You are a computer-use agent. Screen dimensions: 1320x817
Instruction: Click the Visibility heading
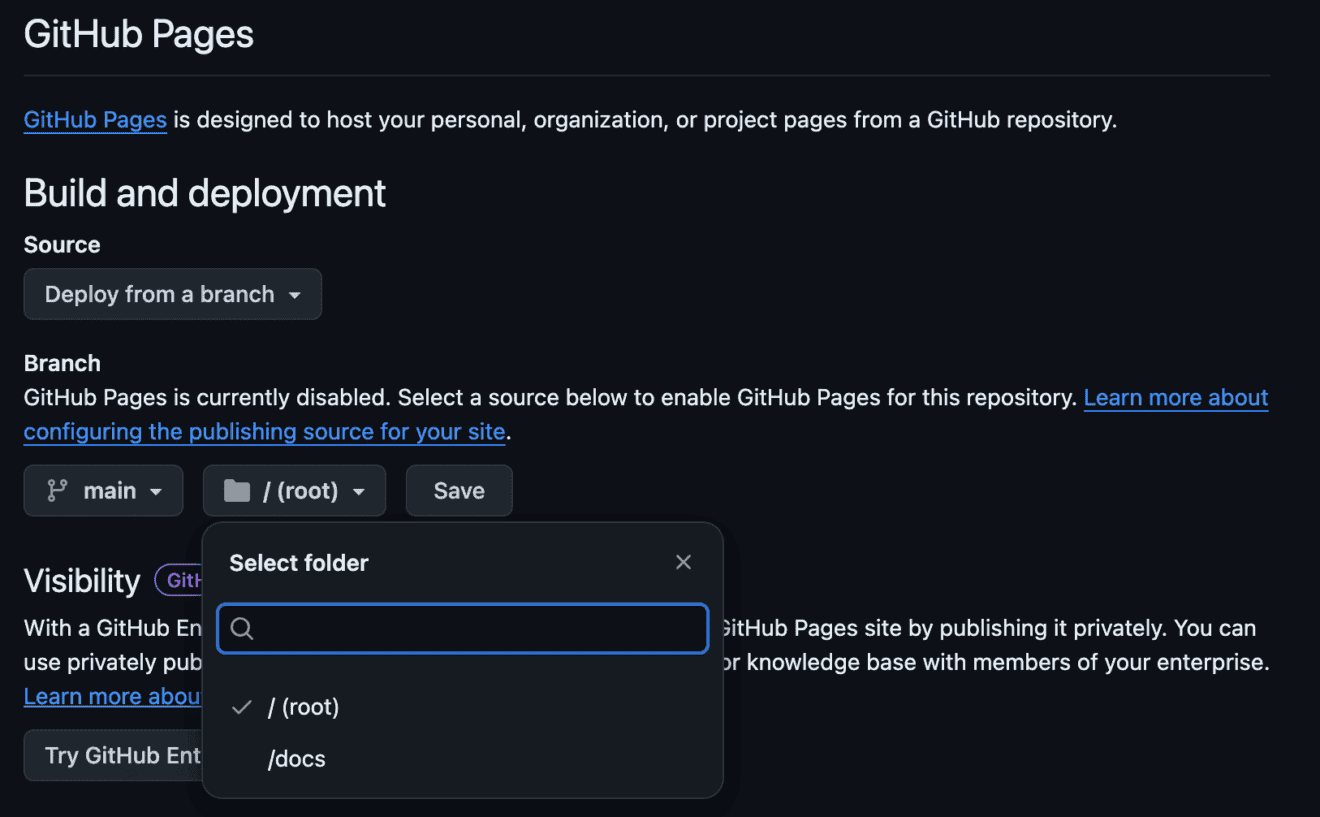click(82, 581)
